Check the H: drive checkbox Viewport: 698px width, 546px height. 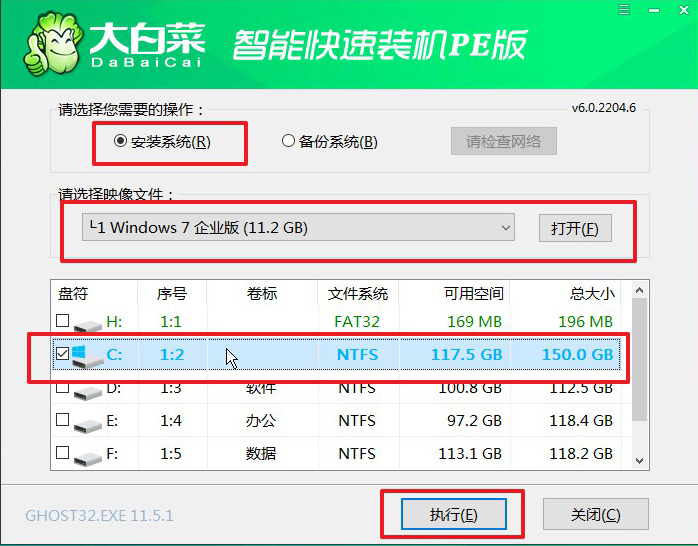(x=63, y=322)
